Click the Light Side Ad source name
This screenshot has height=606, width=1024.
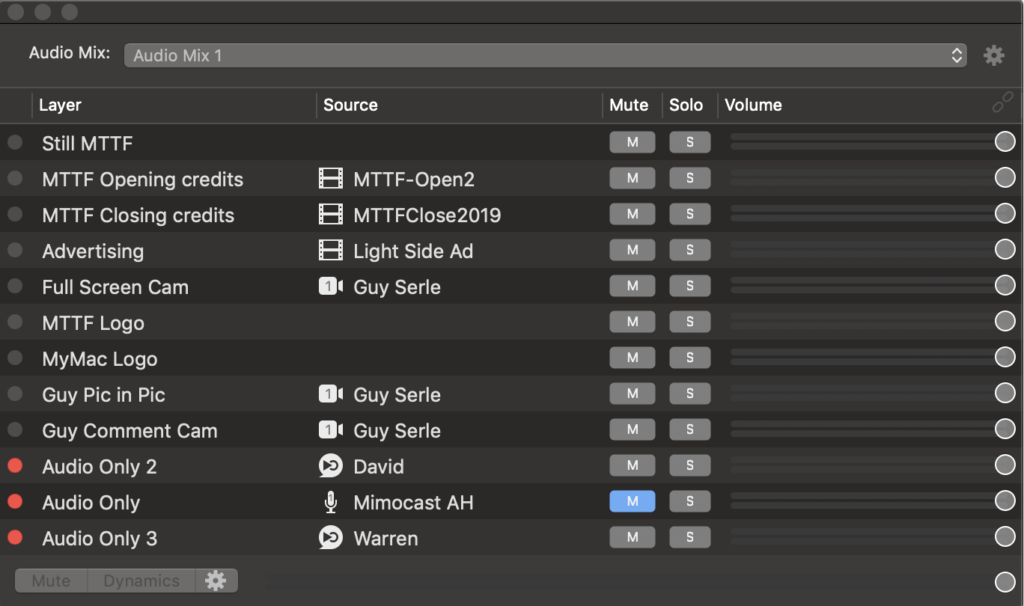413,251
